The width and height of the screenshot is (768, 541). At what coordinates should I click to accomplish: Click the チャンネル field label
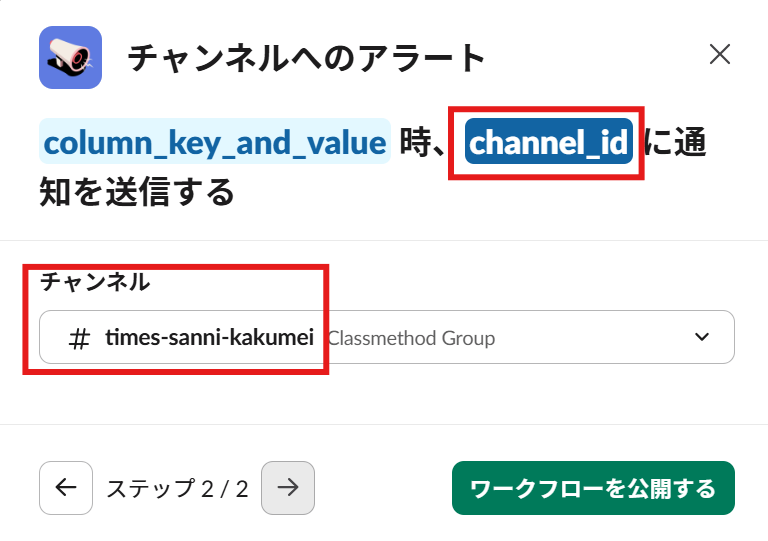point(95,282)
